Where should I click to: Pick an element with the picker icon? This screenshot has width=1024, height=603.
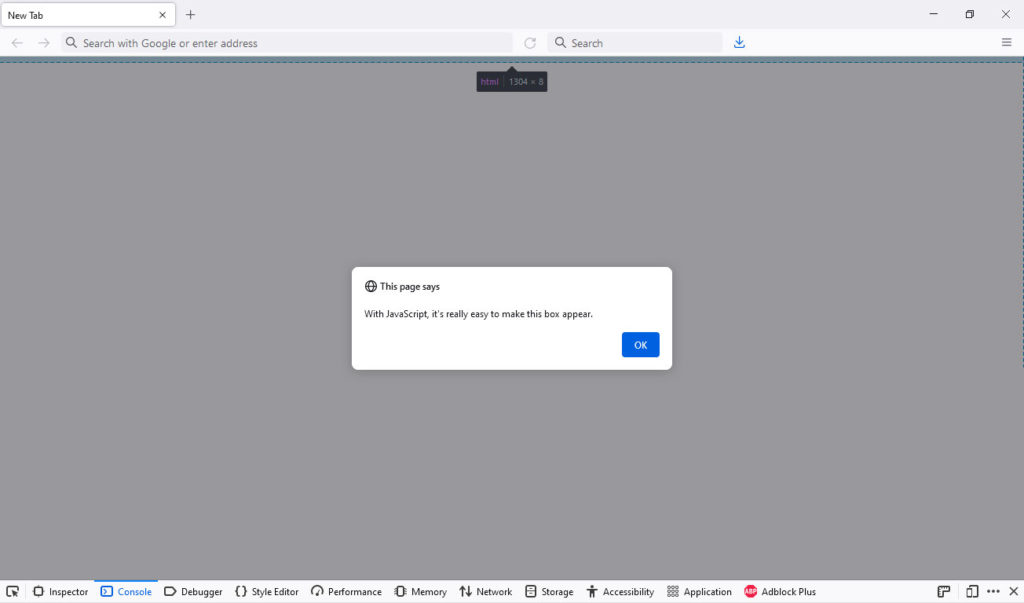coord(12,591)
